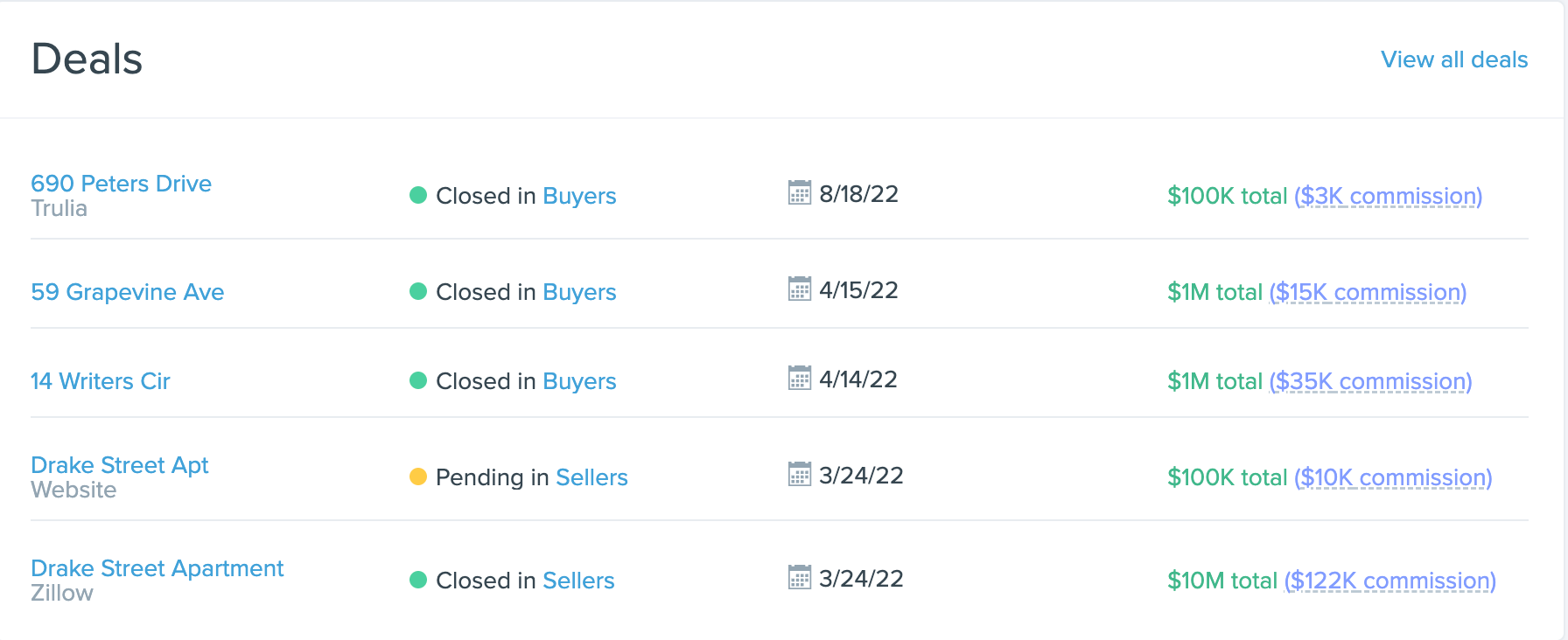Open the 59 Grapevine Ave deal
Screen dimensions: 1568x640
tap(127, 292)
